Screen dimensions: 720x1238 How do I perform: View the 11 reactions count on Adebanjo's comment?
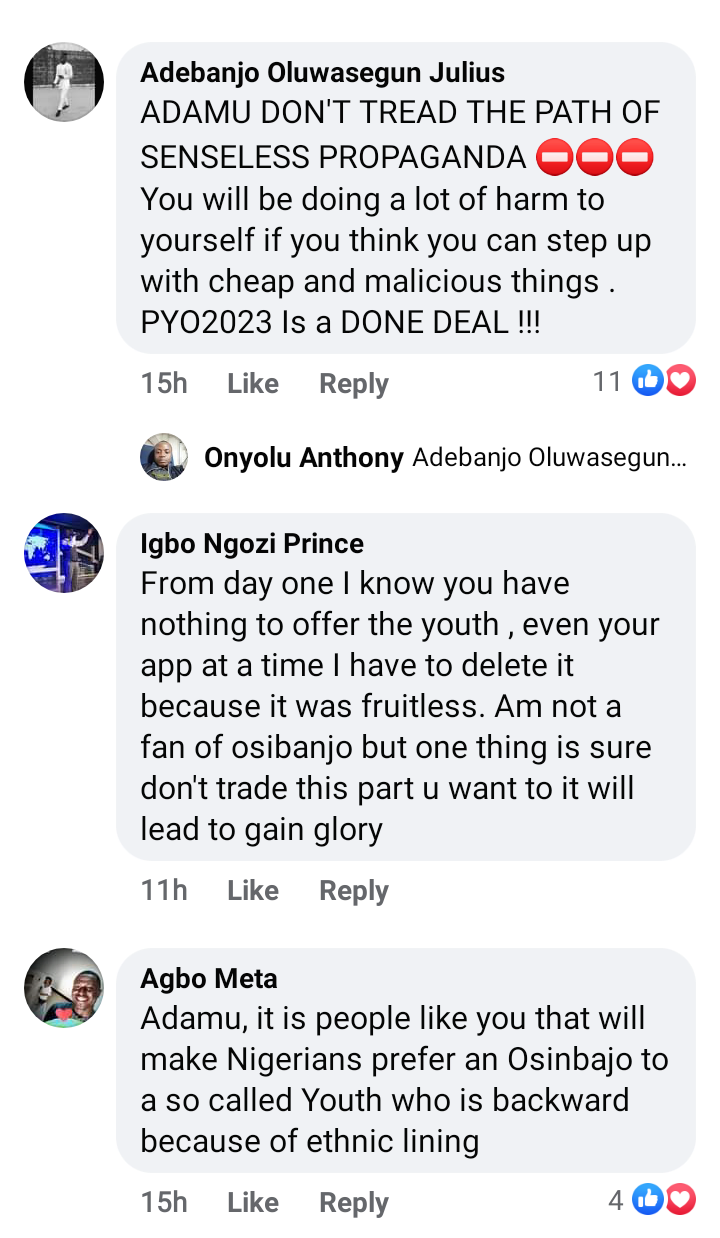pyautogui.click(x=607, y=381)
